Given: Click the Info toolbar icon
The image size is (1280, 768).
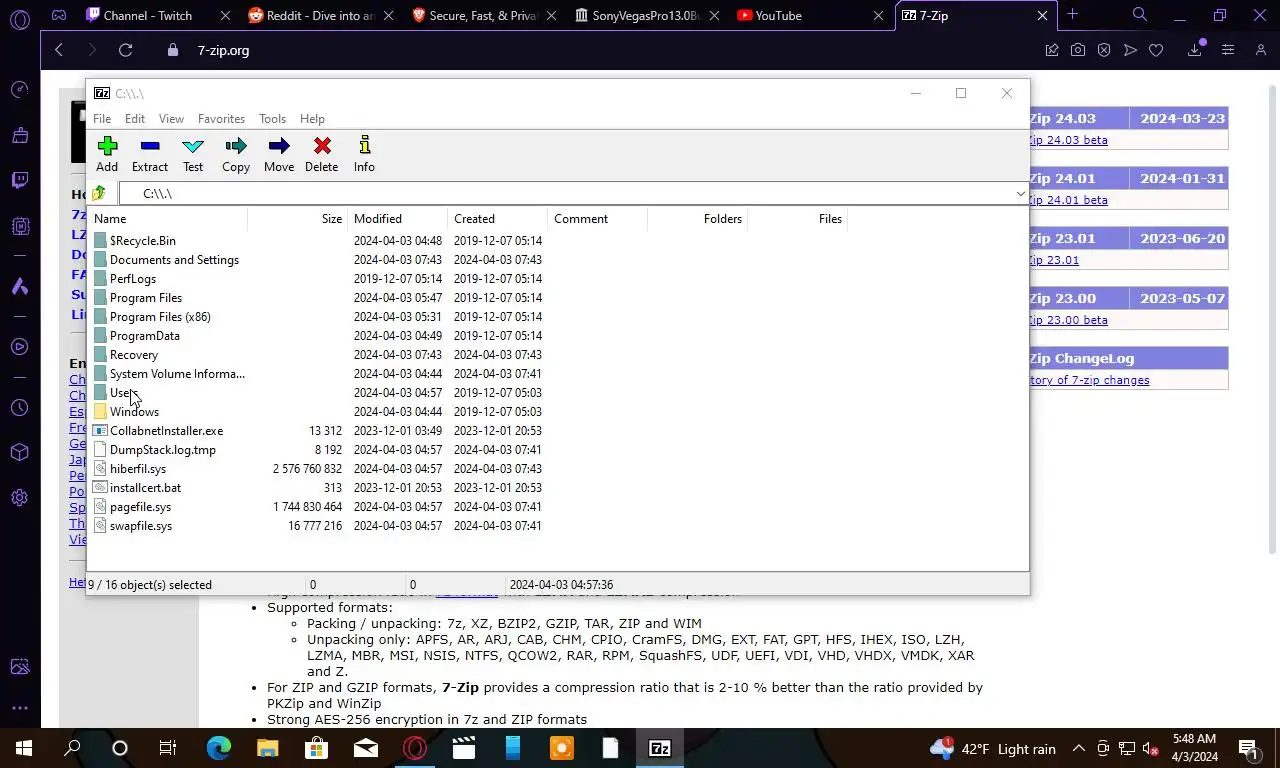Looking at the screenshot, I should [364, 146].
